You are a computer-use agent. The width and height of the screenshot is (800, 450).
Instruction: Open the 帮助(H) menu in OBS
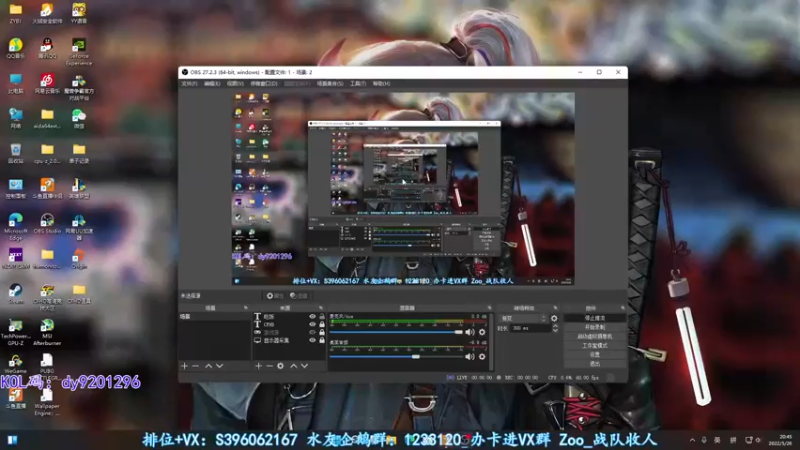point(381,84)
